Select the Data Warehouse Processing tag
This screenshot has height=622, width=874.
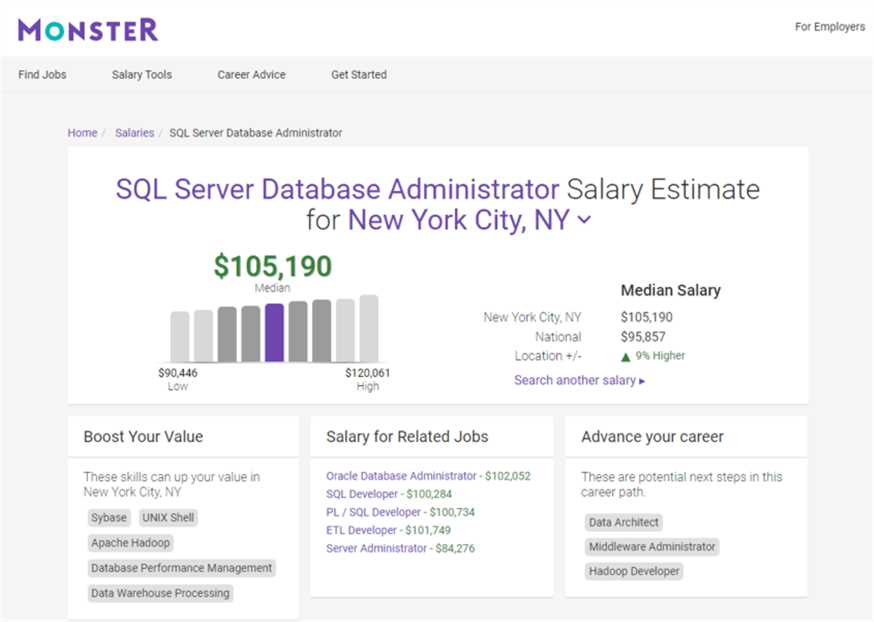tap(161, 593)
